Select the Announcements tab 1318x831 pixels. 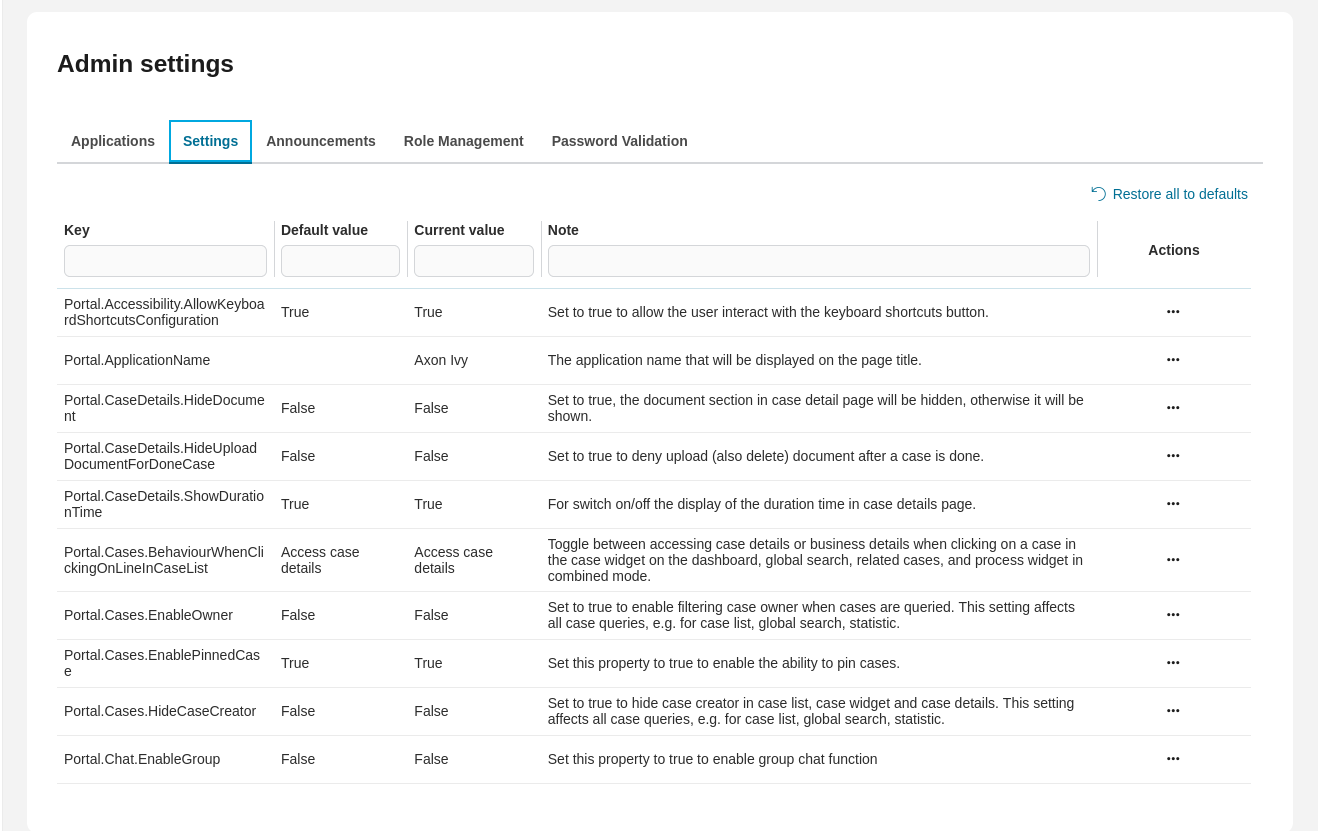point(321,141)
